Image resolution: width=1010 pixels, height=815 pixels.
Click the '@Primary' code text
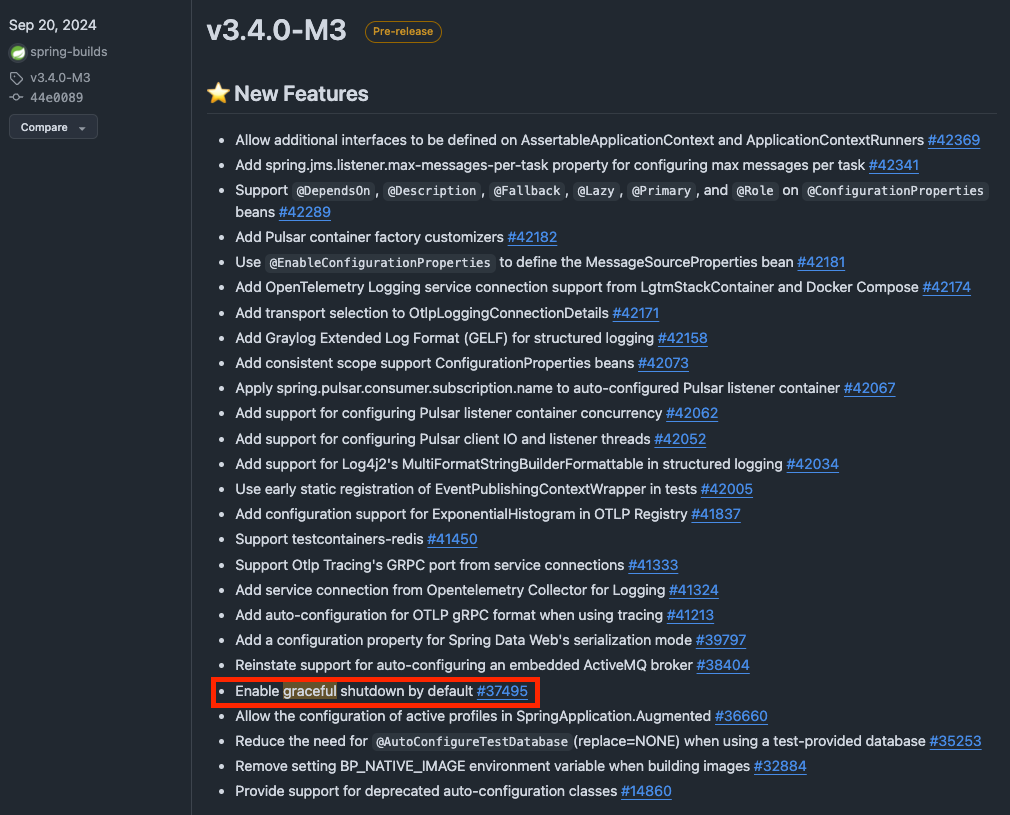[661, 191]
